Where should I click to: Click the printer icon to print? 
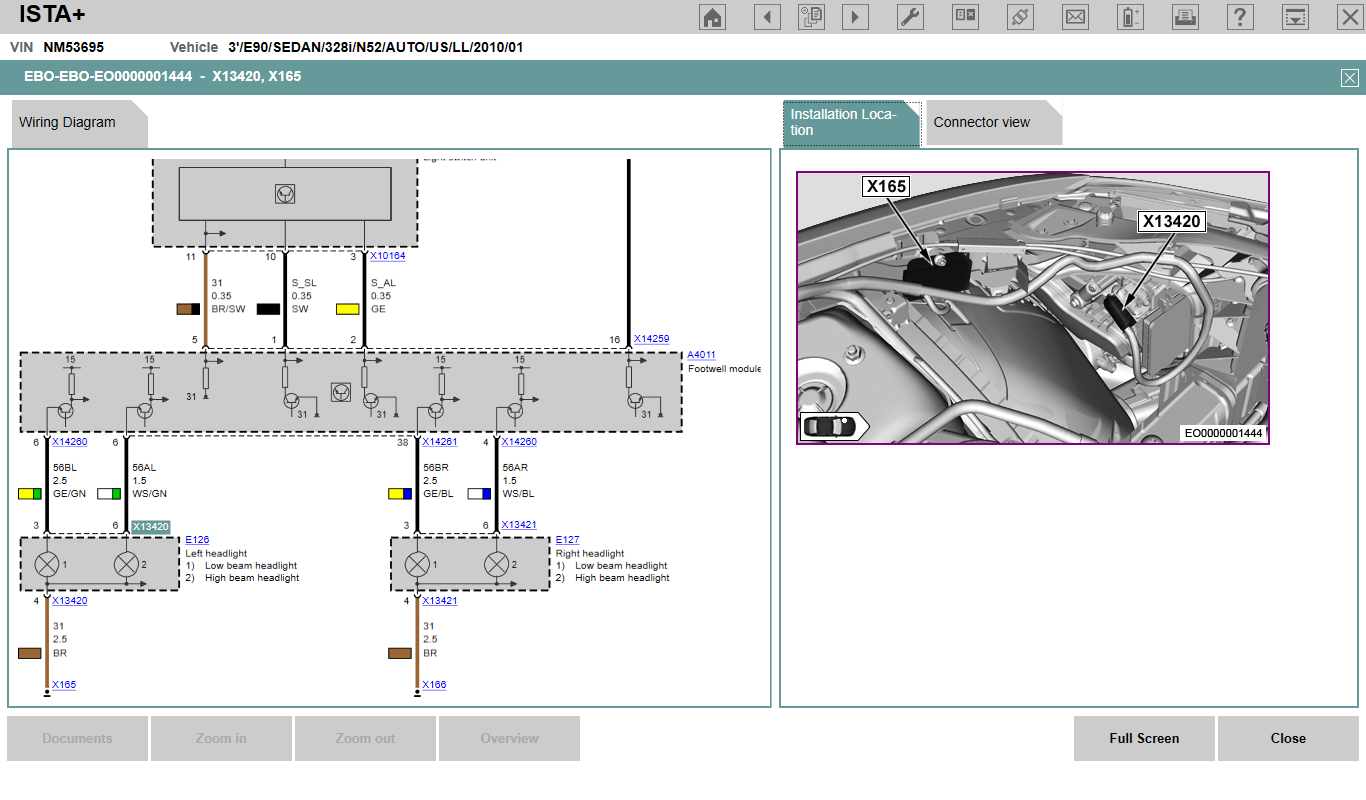pos(1185,17)
